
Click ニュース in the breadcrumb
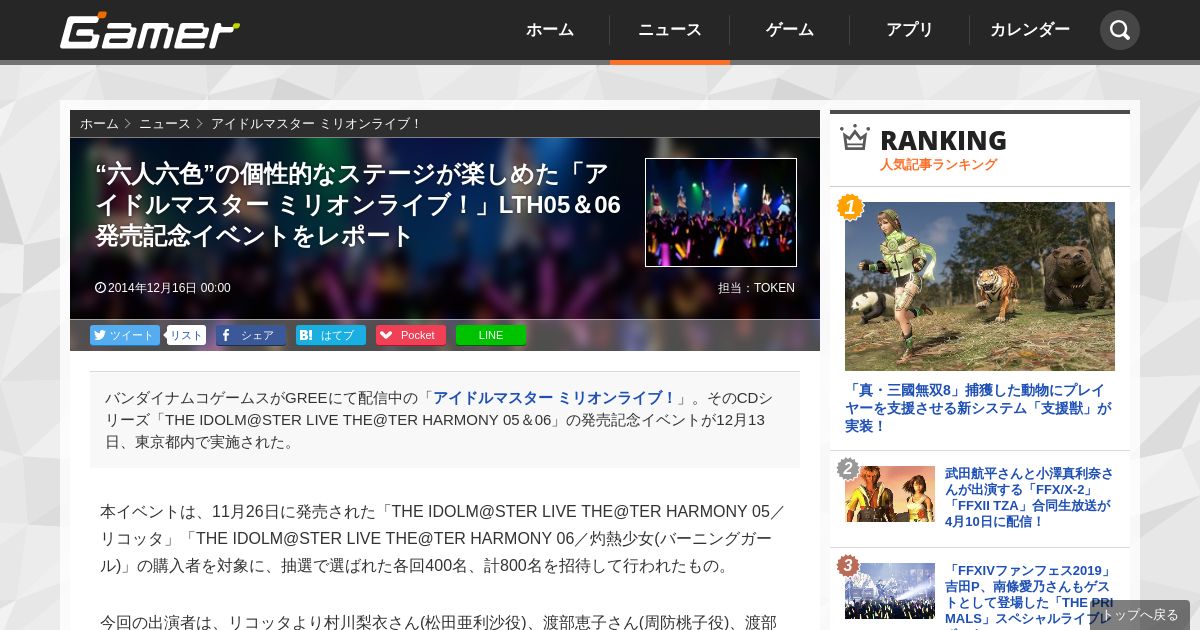164,124
